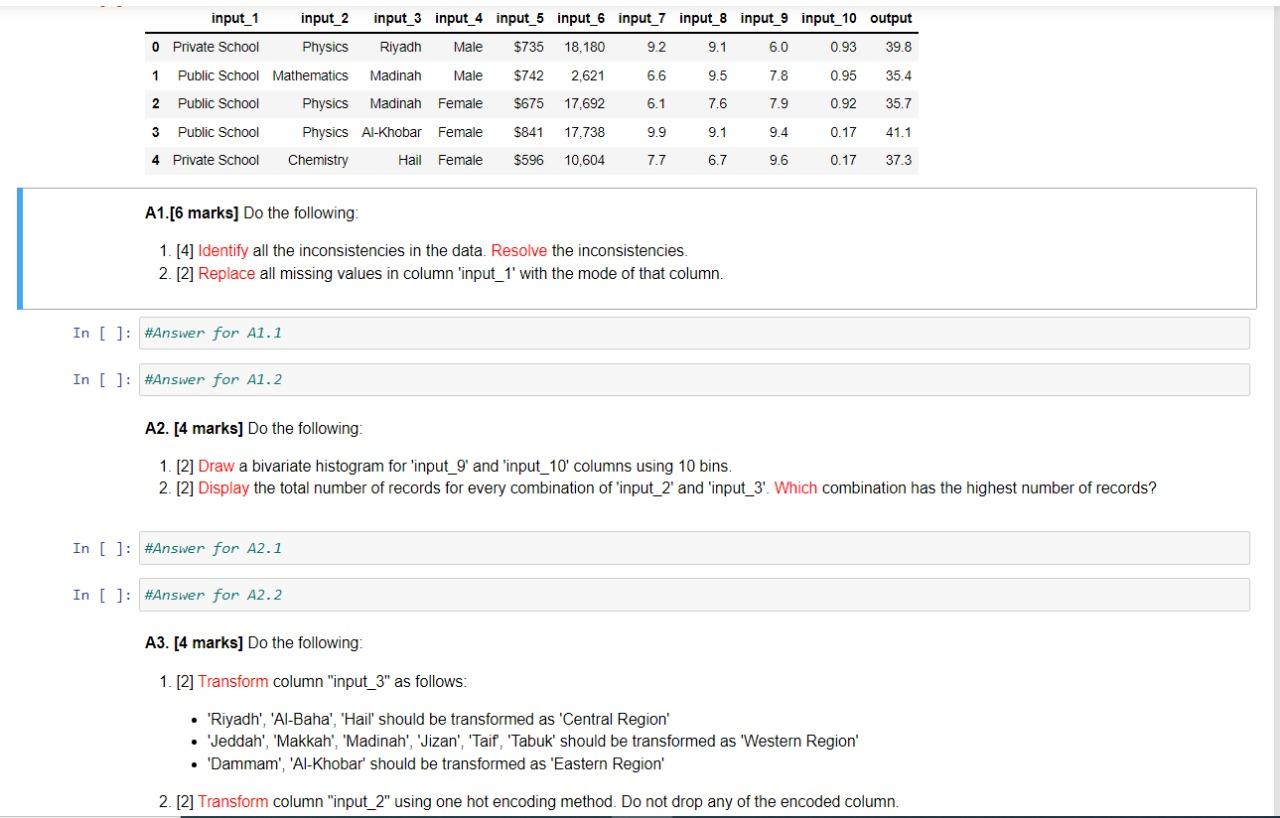
Task: Click the 'Riyadh' value in the table
Action: point(400,46)
